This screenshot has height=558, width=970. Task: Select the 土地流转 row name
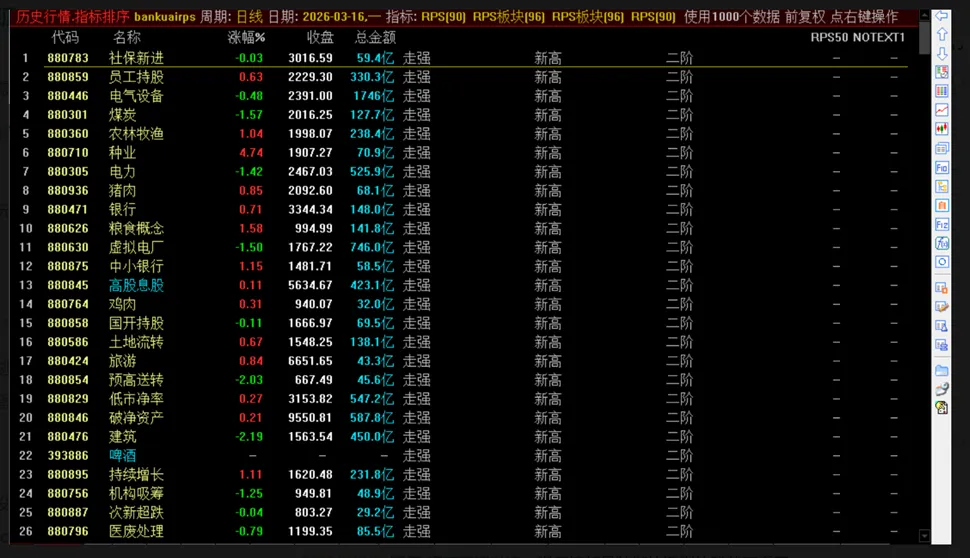[x=136, y=342]
